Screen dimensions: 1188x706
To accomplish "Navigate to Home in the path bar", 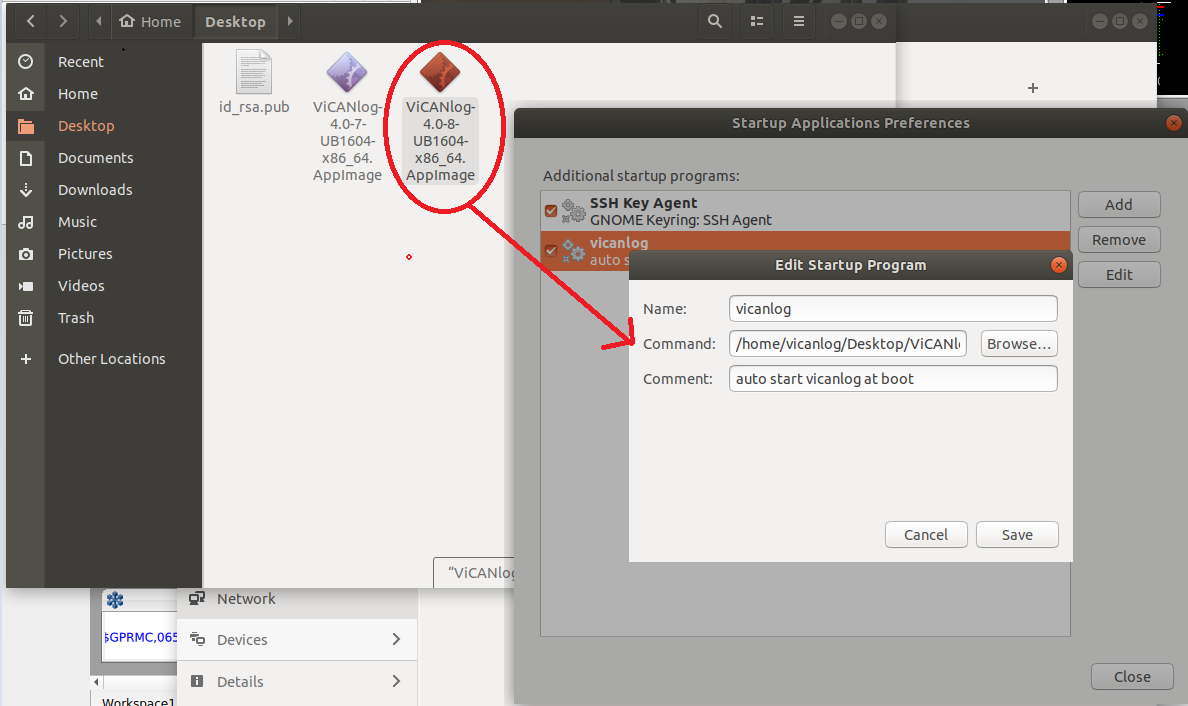I will [x=151, y=21].
